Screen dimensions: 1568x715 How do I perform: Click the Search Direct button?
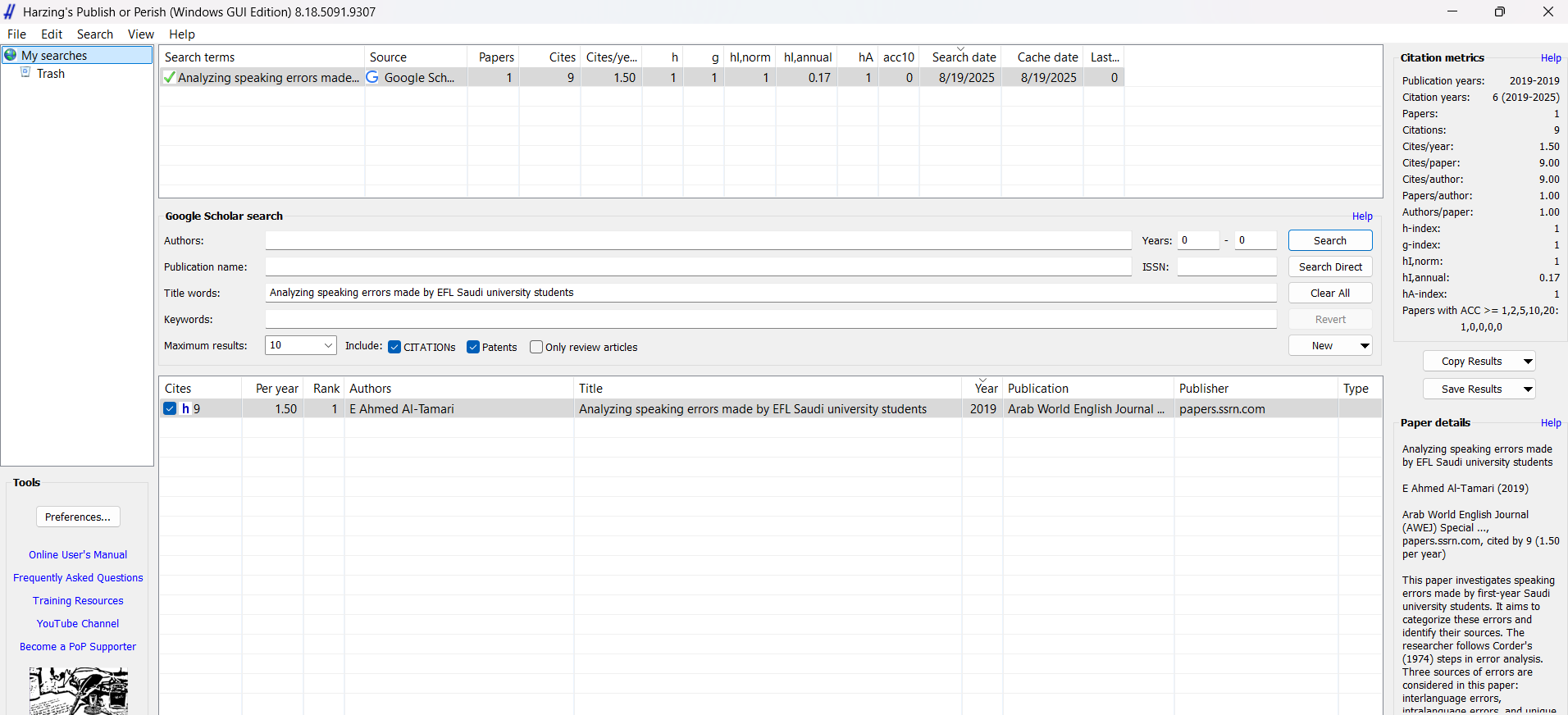1330,266
